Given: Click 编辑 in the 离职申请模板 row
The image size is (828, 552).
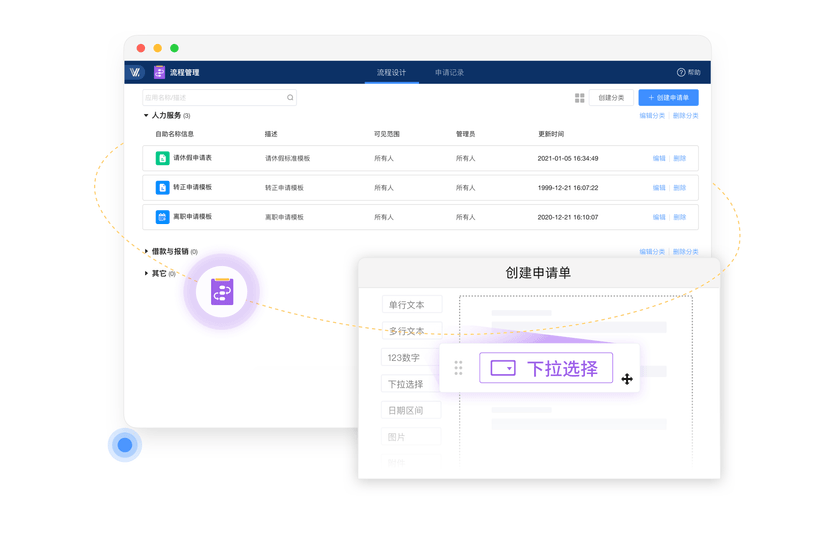Looking at the screenshot, I should (x=659, y=217).
